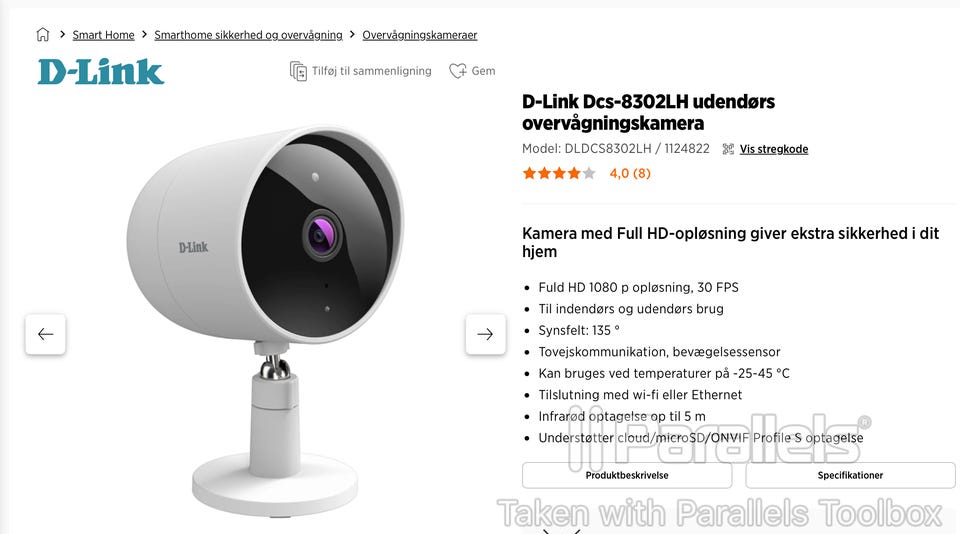Open Smarthome sikkerhed og overvågning breadcrumb
This screenshot has height=534, width=960.
point(248,35)
